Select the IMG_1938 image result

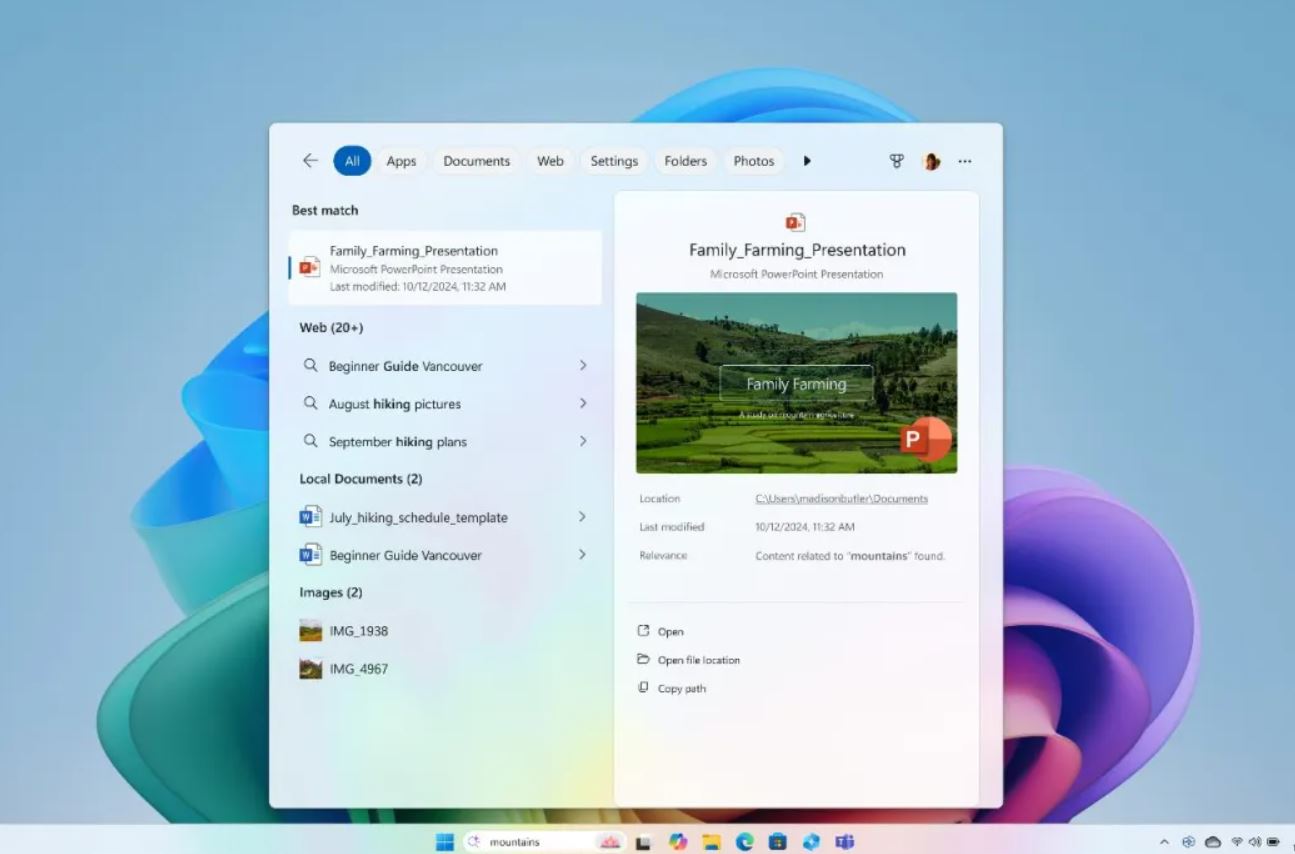[x=358, y=631]
